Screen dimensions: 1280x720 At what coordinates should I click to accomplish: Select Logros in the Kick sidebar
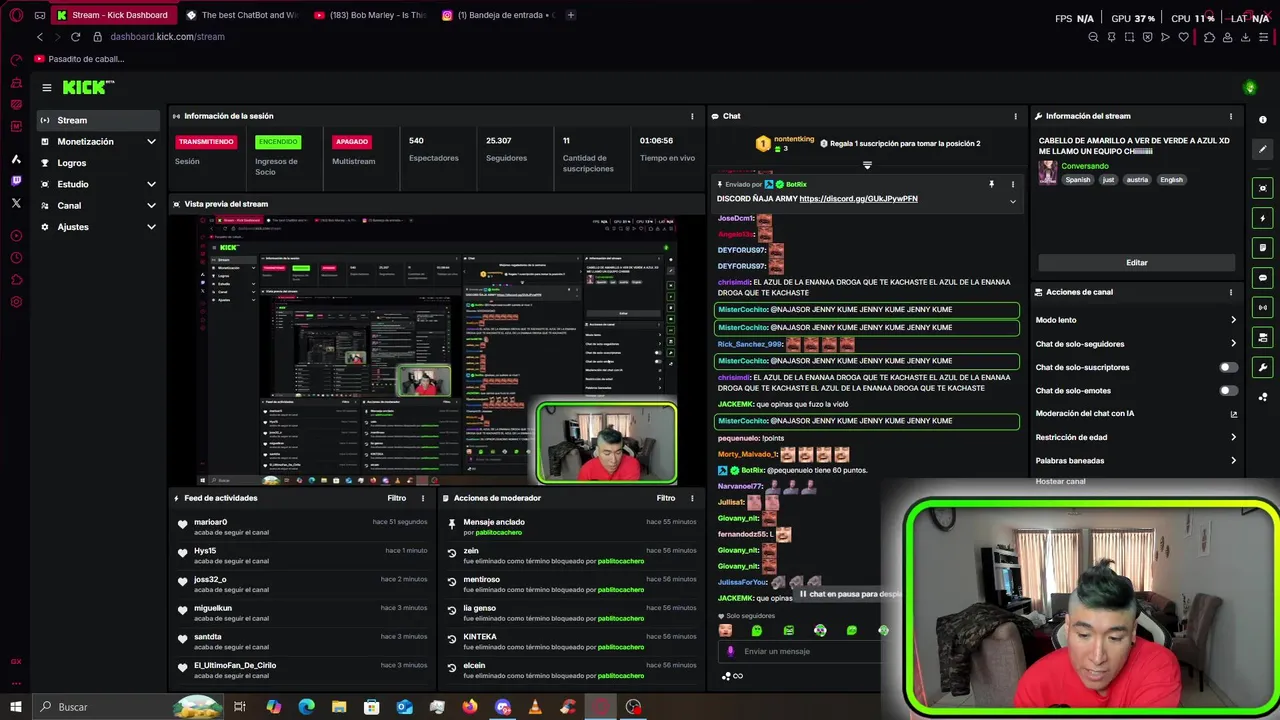coord(98,163)
